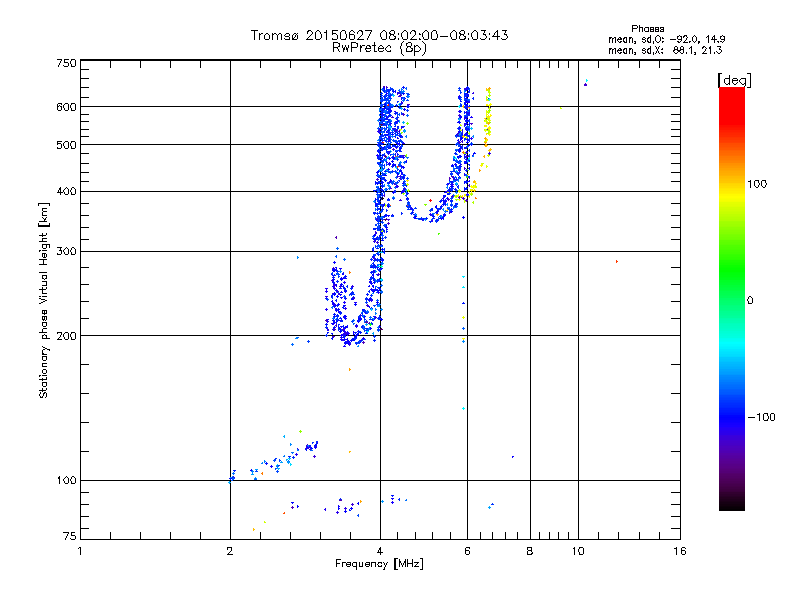The image size is (800, 600).
Task: Click the x-axis tick label '6'
Action: 467,551
